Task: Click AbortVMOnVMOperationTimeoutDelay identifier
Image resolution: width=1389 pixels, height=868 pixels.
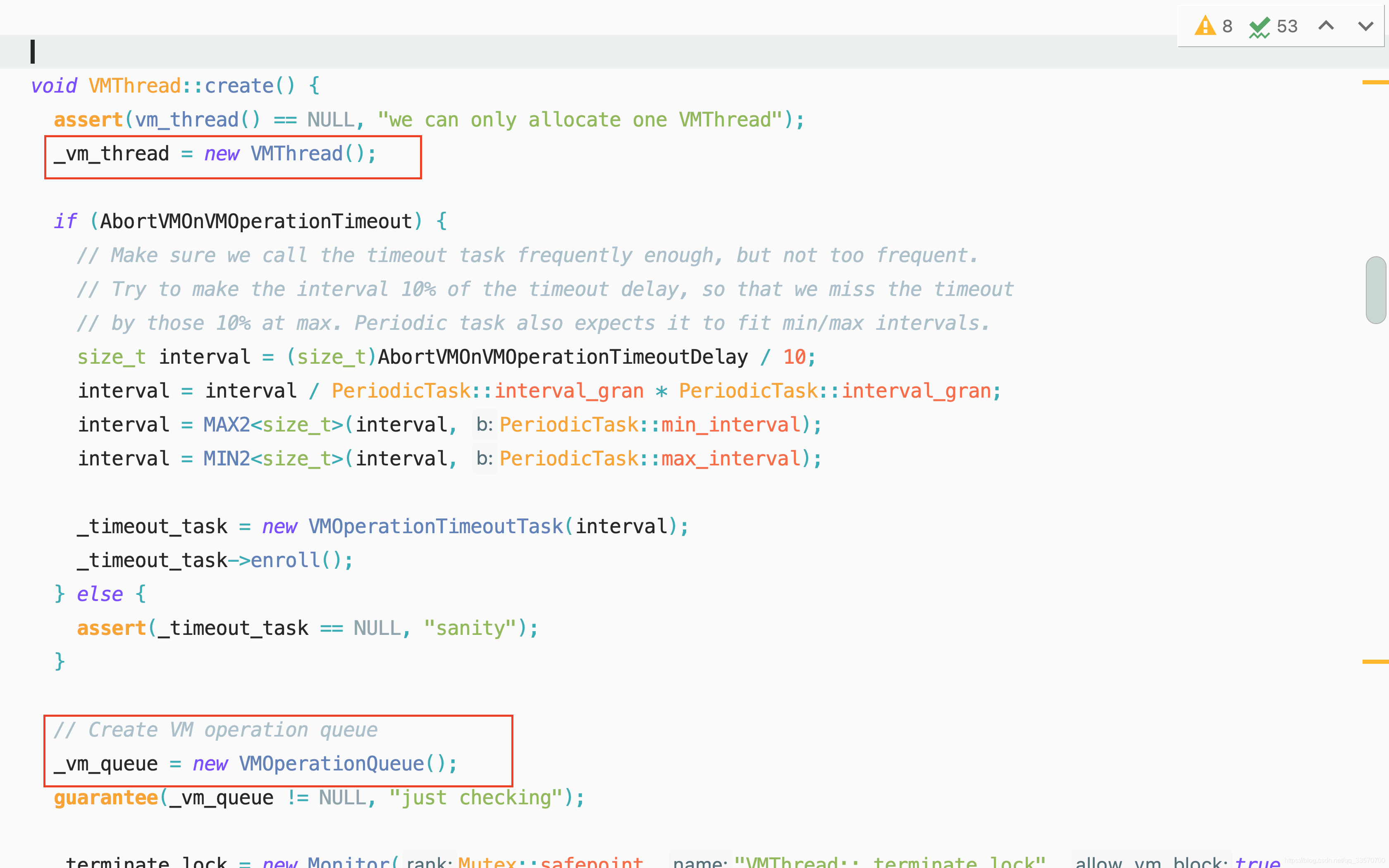Action: 563,357
